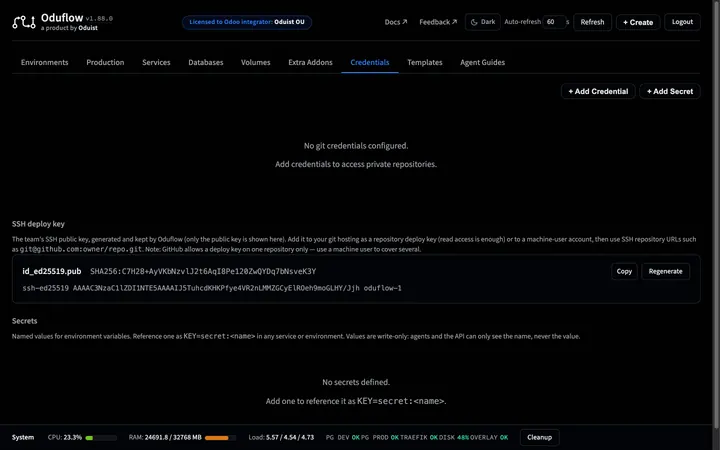Switch to the Environments tab
The height and width of the screenshot is (450, 720).
[45, 62]
